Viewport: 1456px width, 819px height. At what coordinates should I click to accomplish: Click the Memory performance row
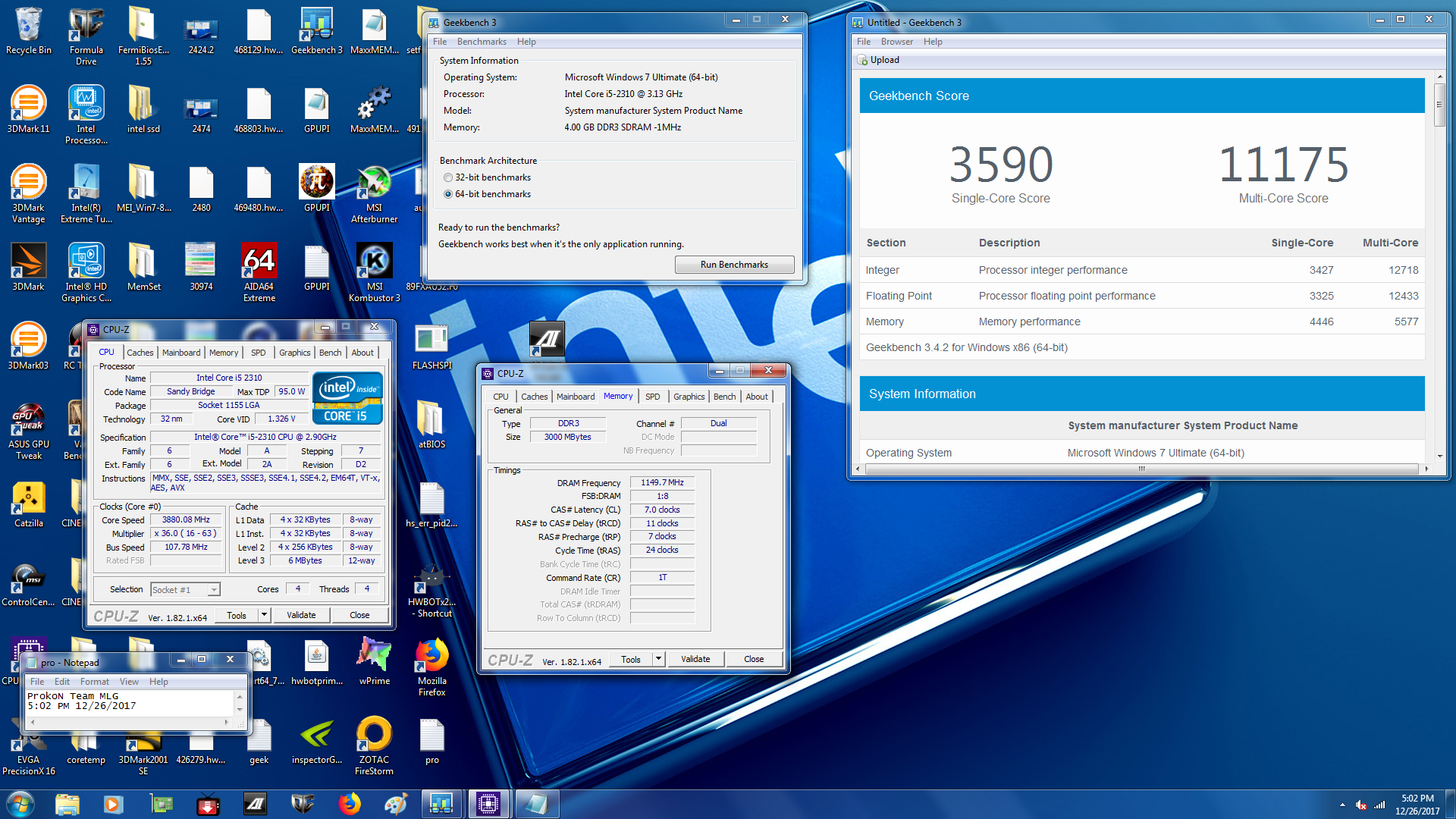click(x=1141, y=322)
